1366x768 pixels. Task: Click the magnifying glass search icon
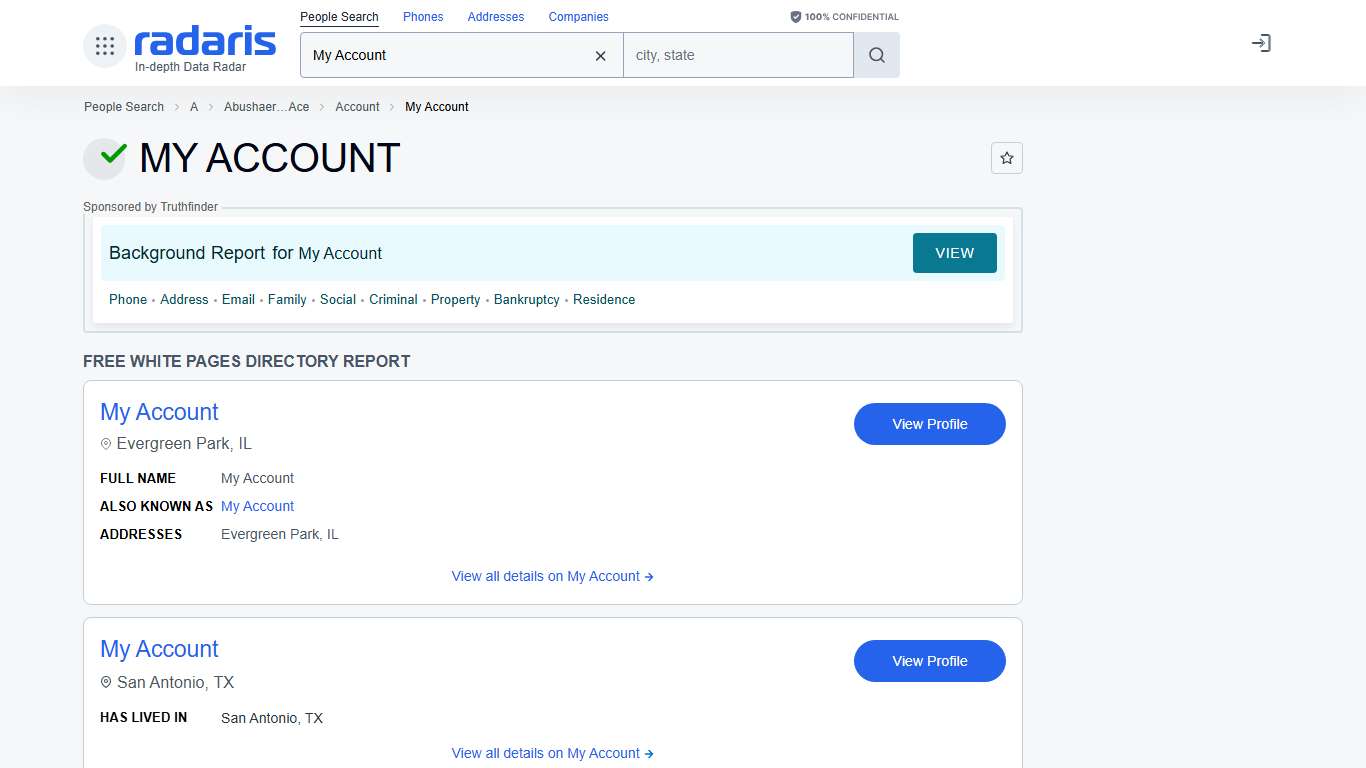click(x=875, y=55)
